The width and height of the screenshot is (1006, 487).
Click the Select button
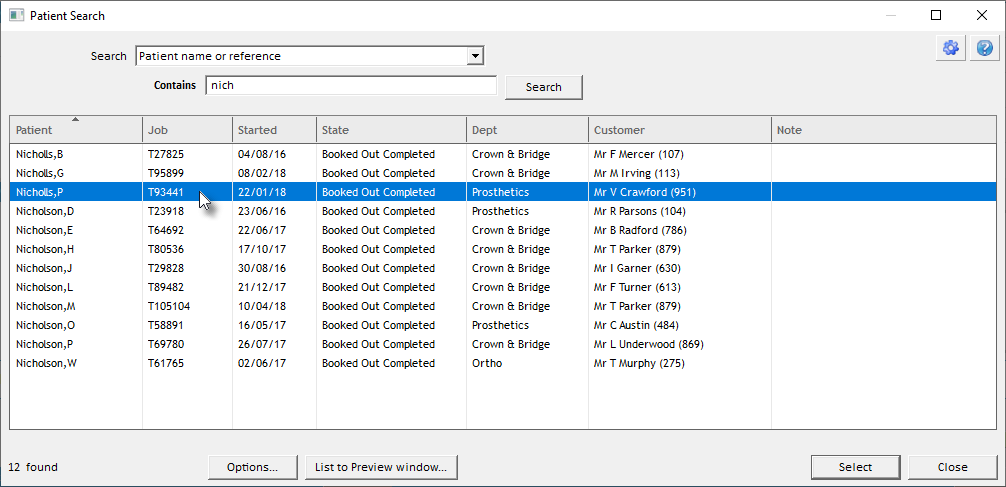pos(855,467)
